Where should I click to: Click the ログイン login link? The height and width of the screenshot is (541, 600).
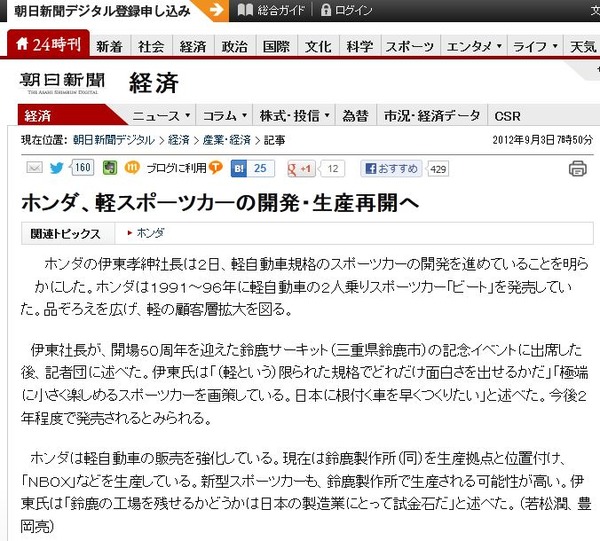346,10
